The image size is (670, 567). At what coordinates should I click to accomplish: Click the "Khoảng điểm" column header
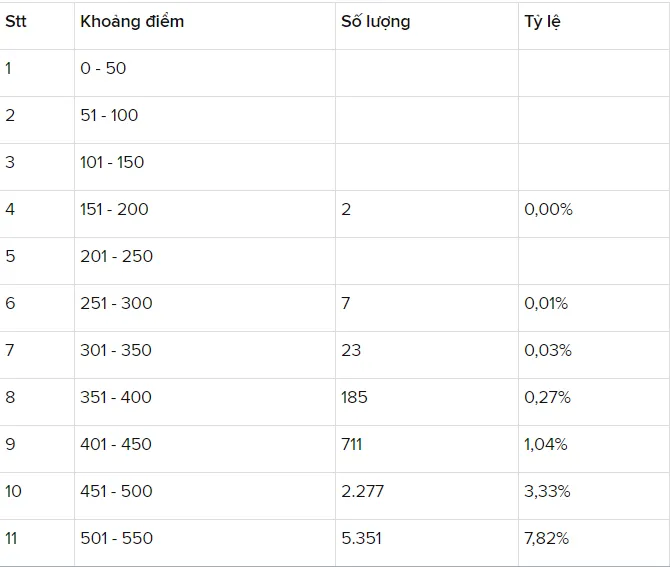click(132, 22)
